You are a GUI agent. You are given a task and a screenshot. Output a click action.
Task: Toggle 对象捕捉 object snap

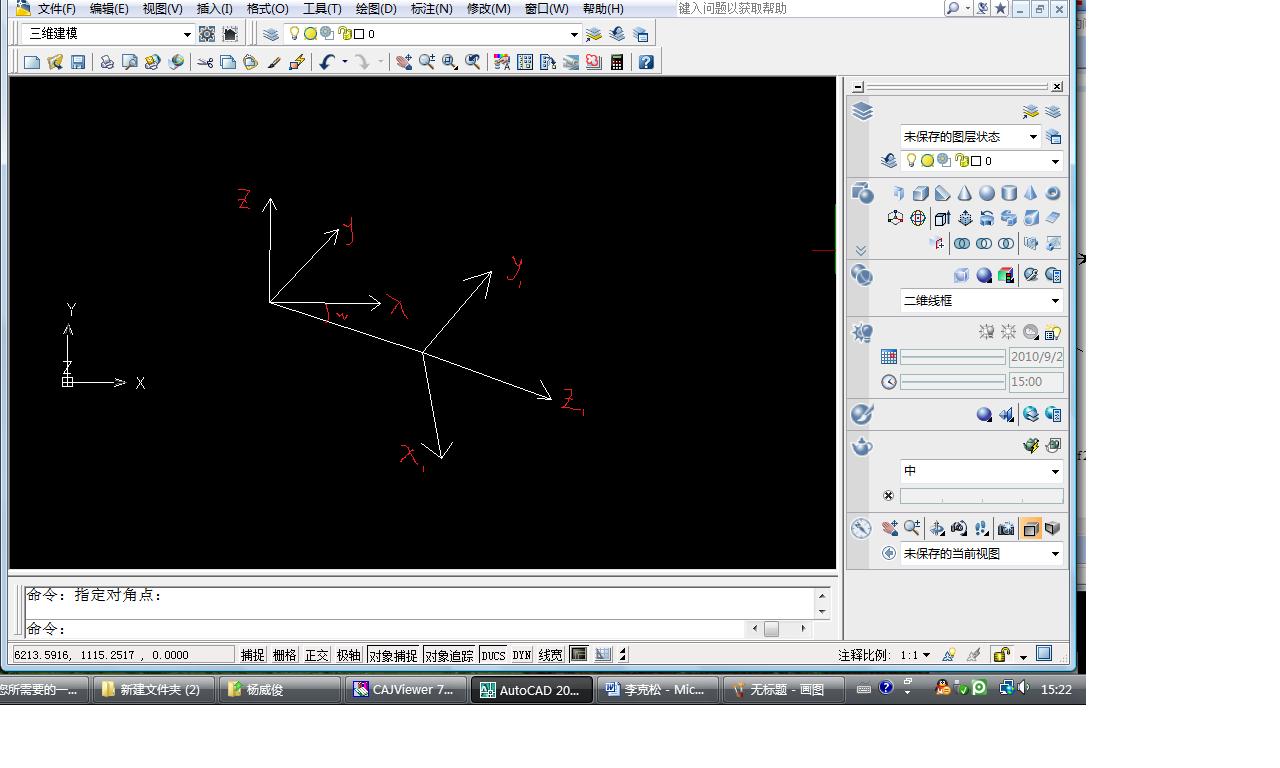pos(393,655)
